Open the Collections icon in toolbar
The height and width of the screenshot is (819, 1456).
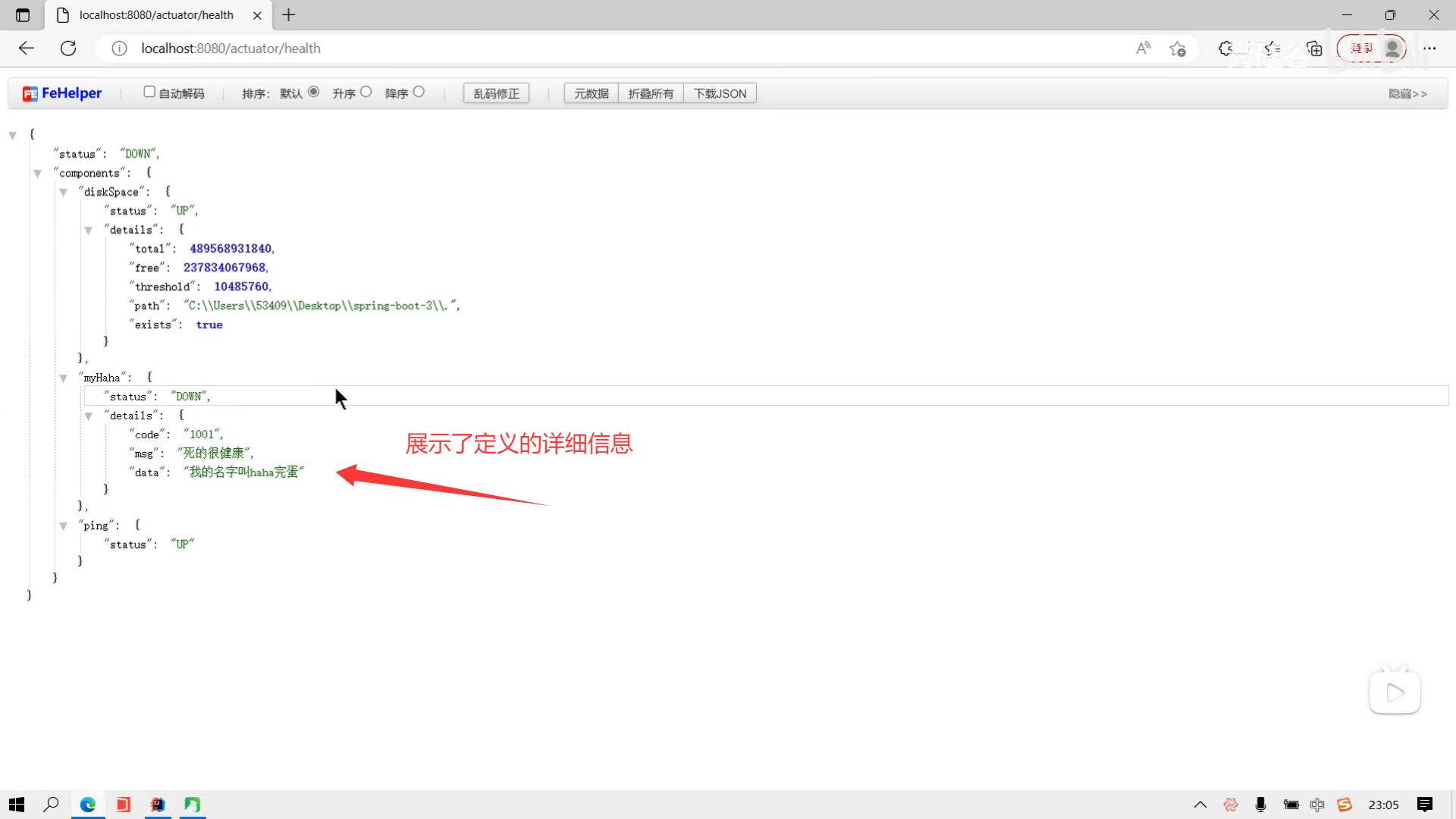pyautogui.click(x=1314, y=49)
